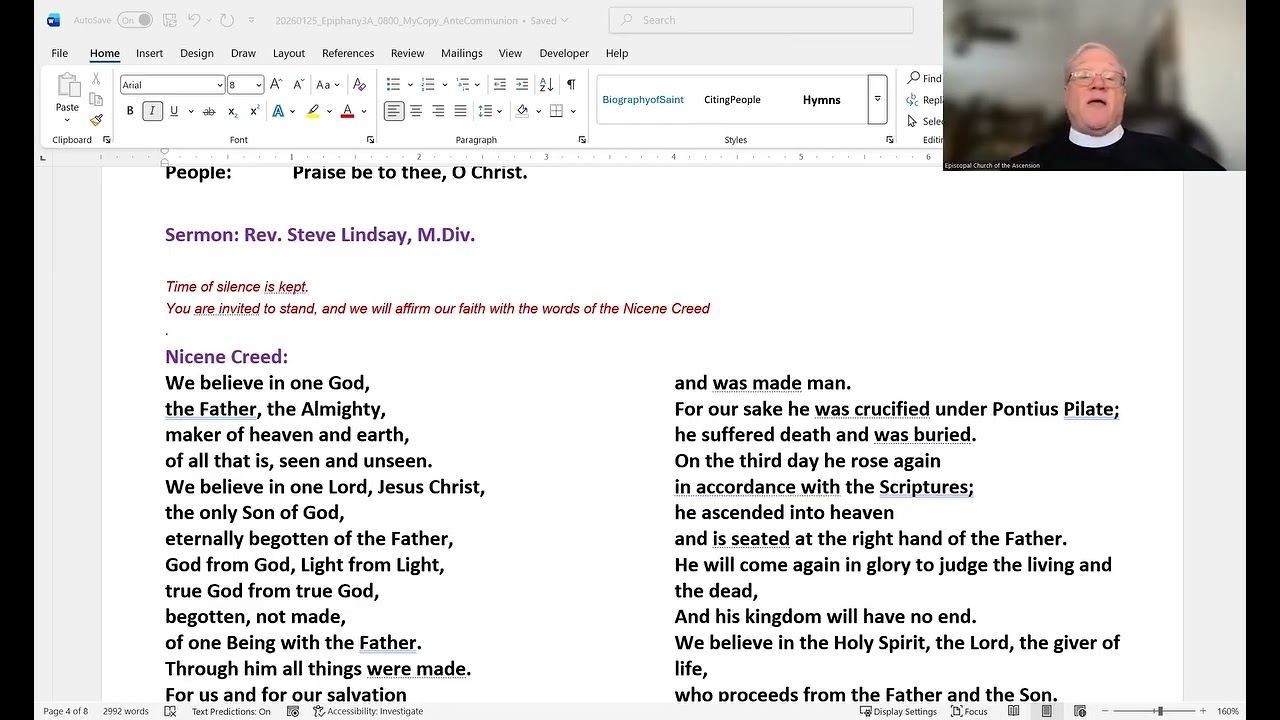1280x720 pixels.
Task: Decrease paragraph indent
Action: (500, 85)
